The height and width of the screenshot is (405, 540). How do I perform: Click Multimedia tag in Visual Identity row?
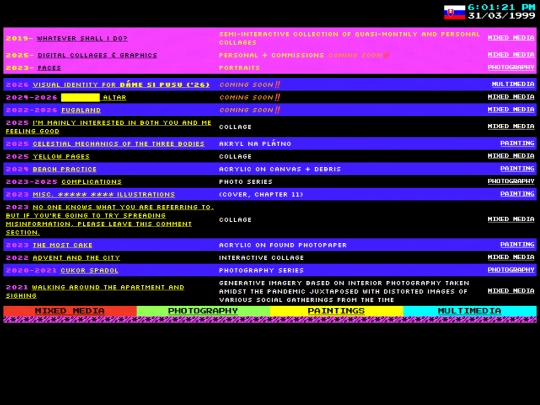click(x=513, y=84)
